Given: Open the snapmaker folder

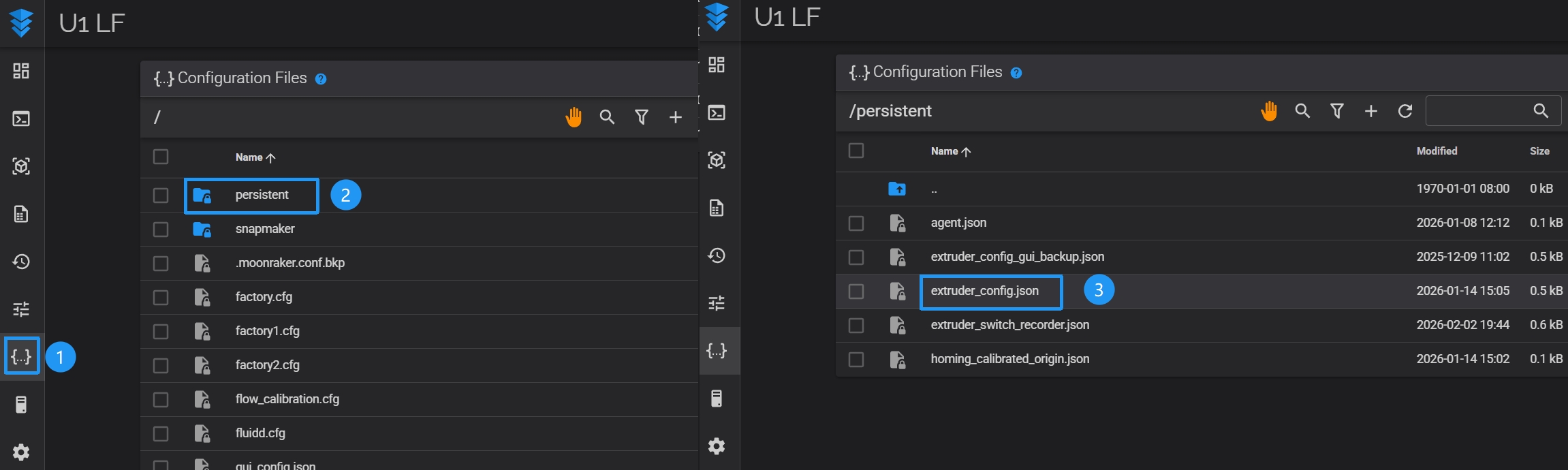Looking at the screenshot, I should tap(264, 230).
